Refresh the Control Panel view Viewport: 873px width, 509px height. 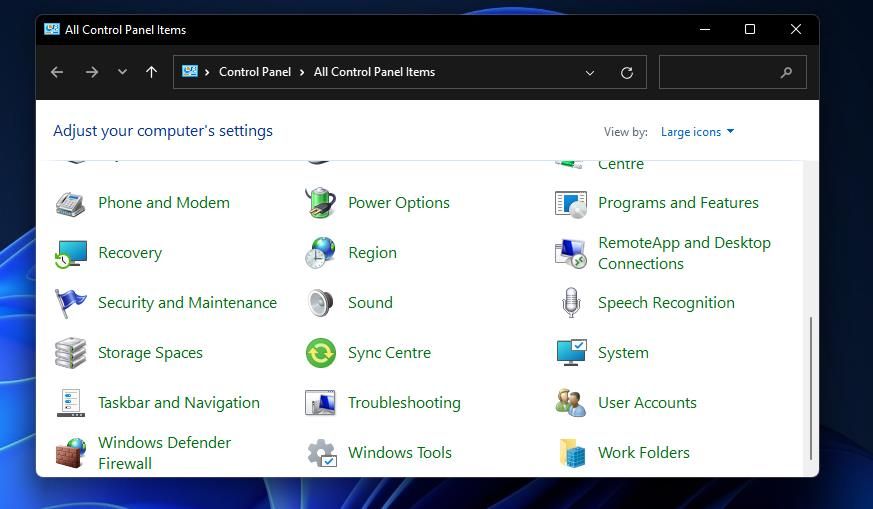pyautogui.click(x=627, y=73)
